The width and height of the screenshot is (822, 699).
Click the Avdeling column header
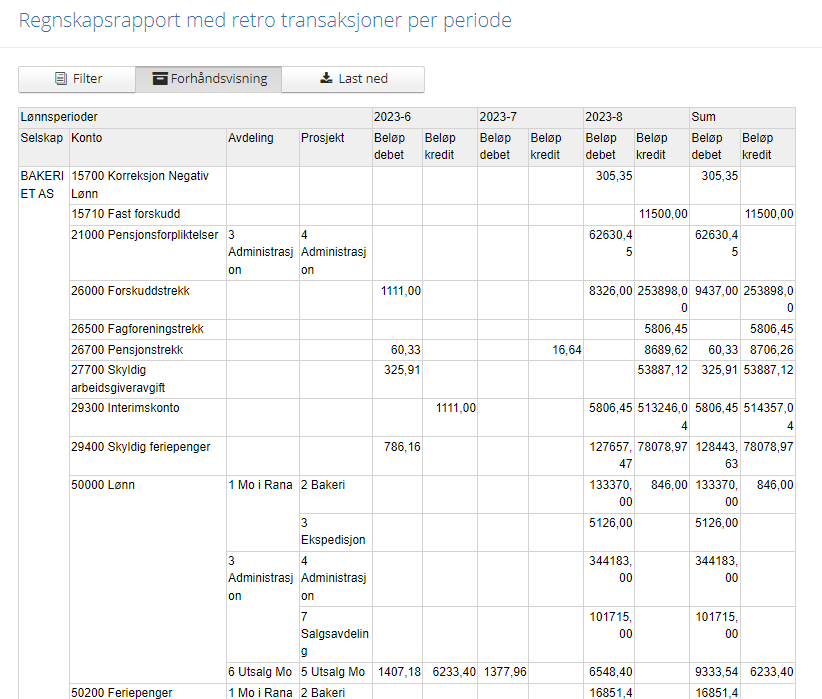[x=263, y=147]
